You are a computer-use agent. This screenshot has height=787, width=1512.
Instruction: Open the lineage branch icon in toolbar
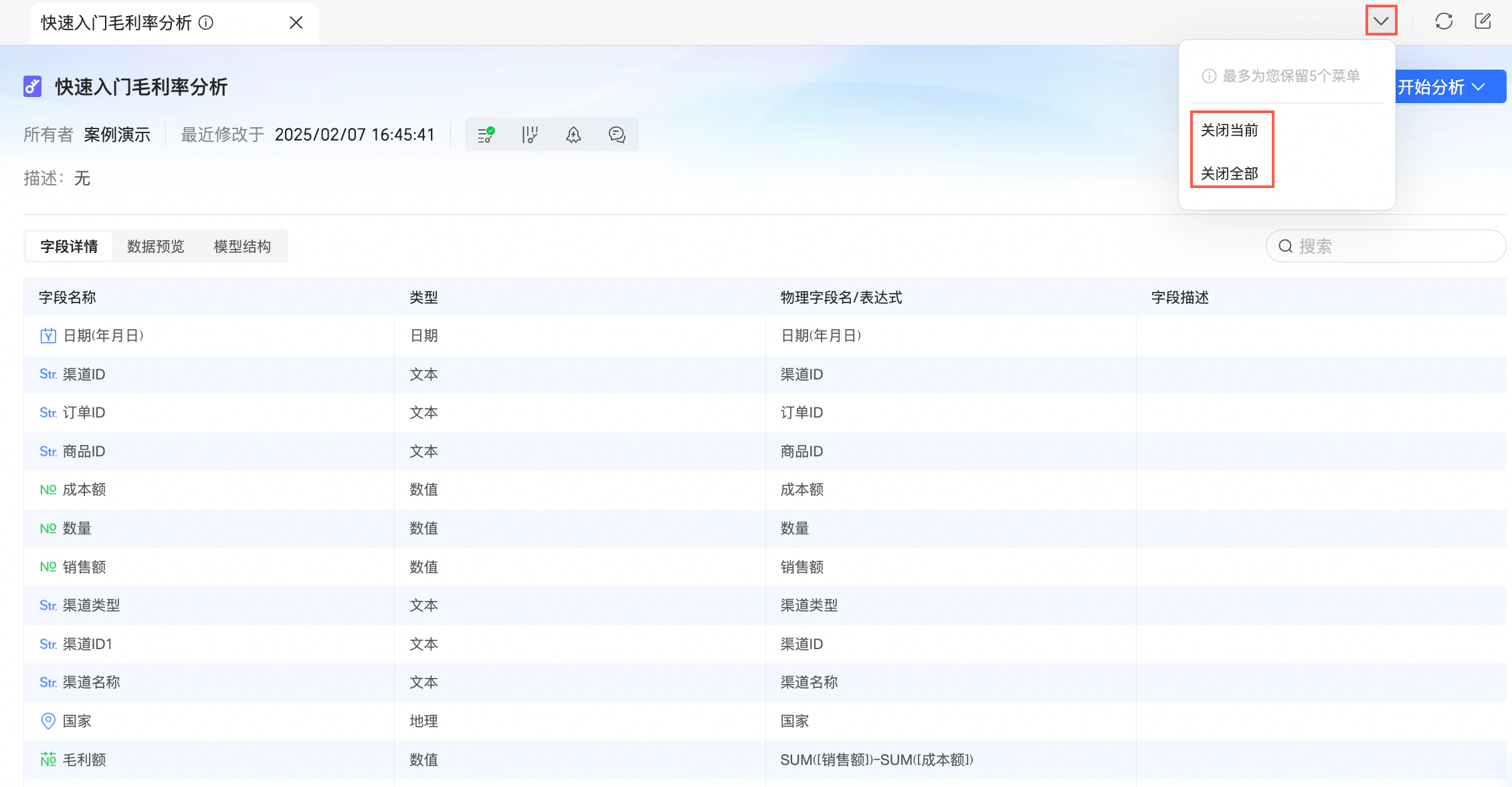pyautogui.click(x=529, y=135)
